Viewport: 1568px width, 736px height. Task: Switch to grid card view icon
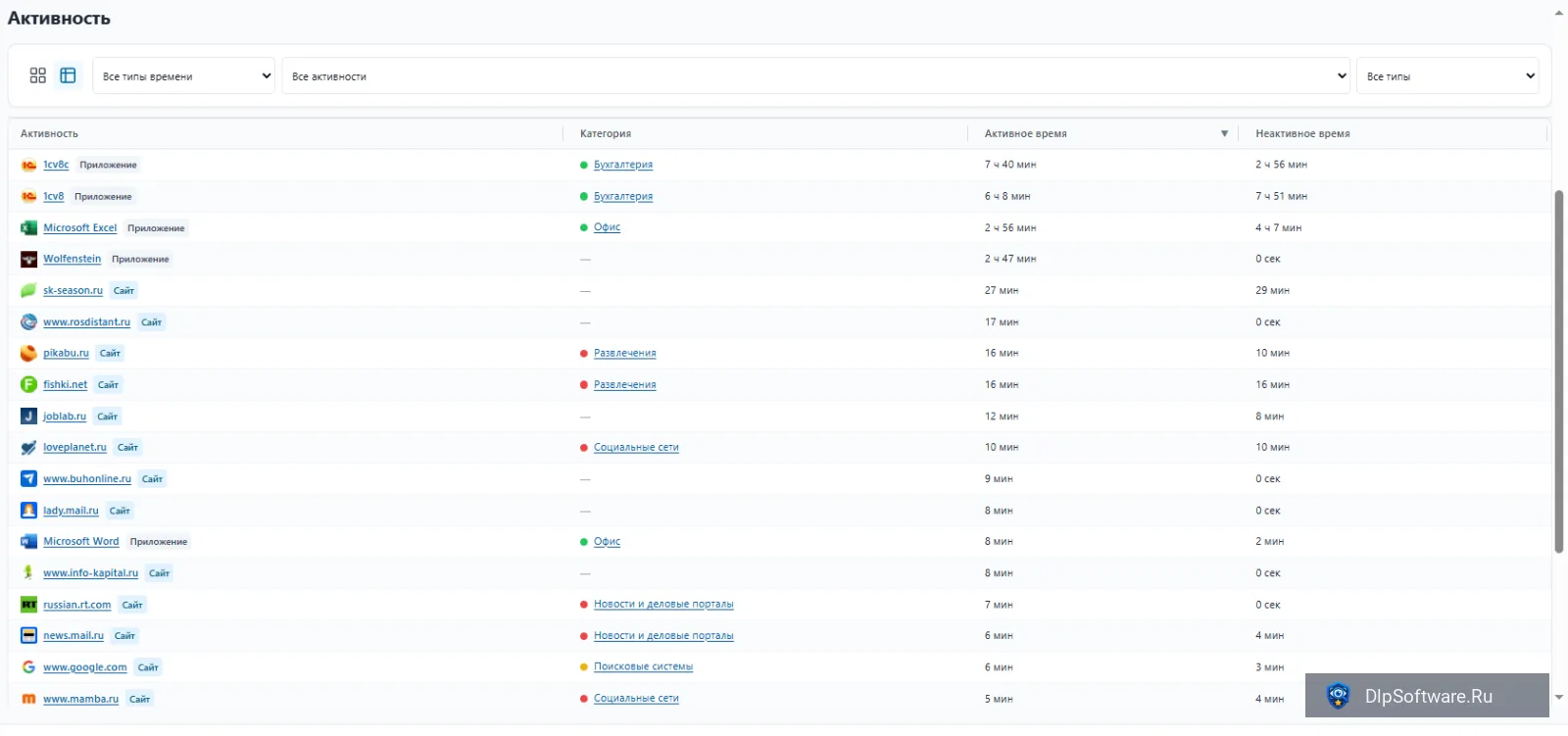[x=38, y=75]
